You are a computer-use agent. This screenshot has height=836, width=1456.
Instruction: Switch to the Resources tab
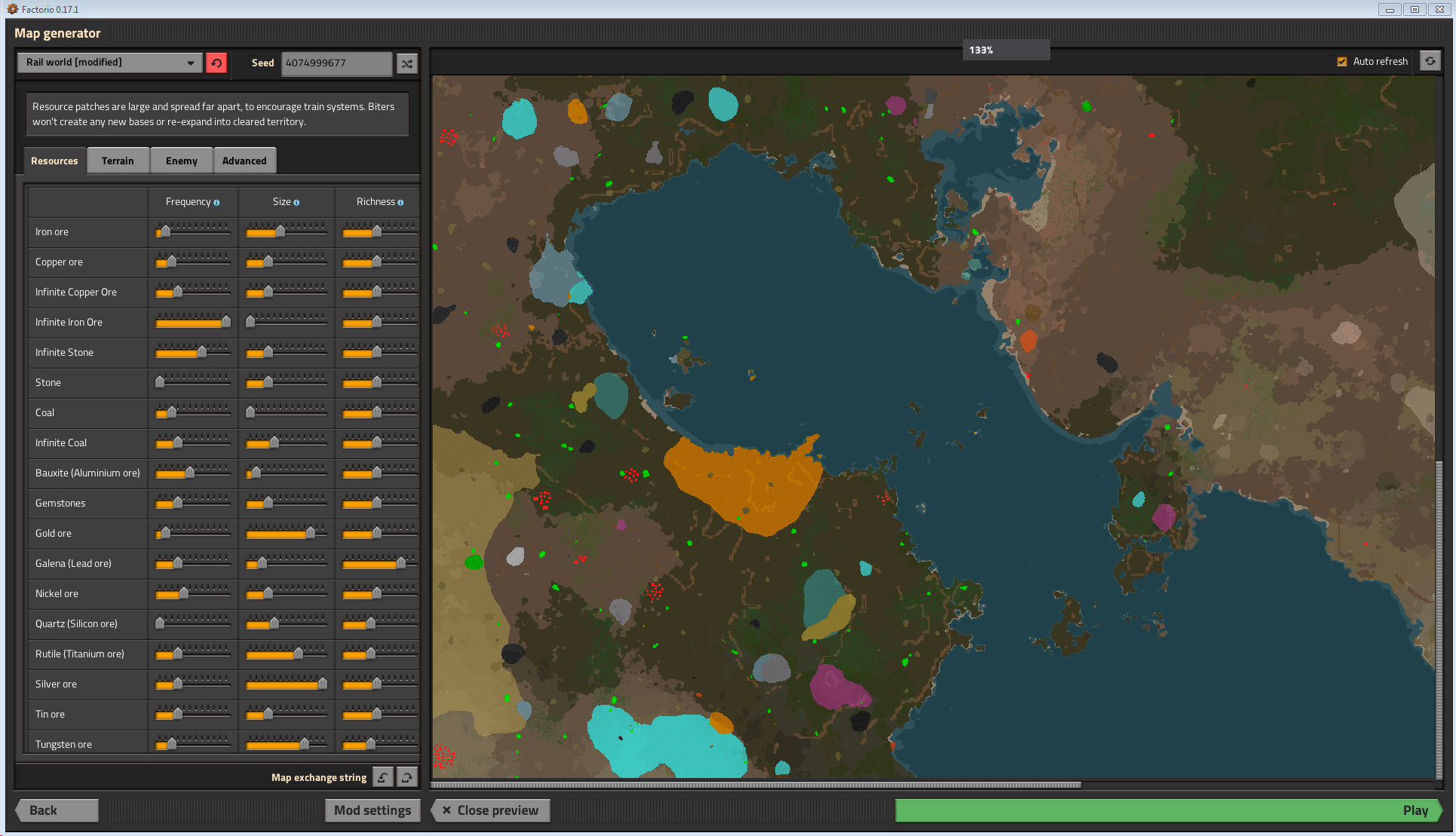pos(54,161)
